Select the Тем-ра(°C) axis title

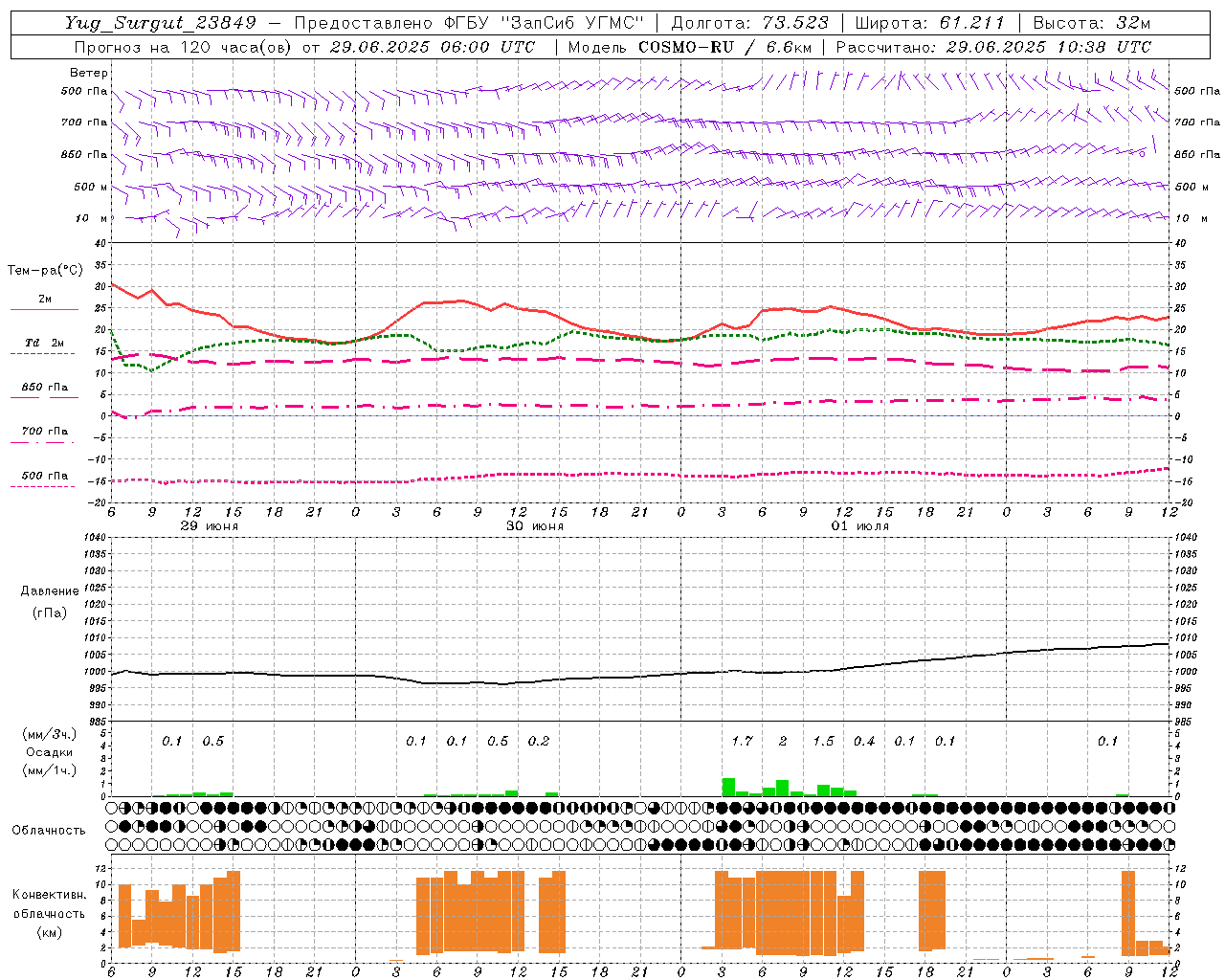click(x=45, y=271)
